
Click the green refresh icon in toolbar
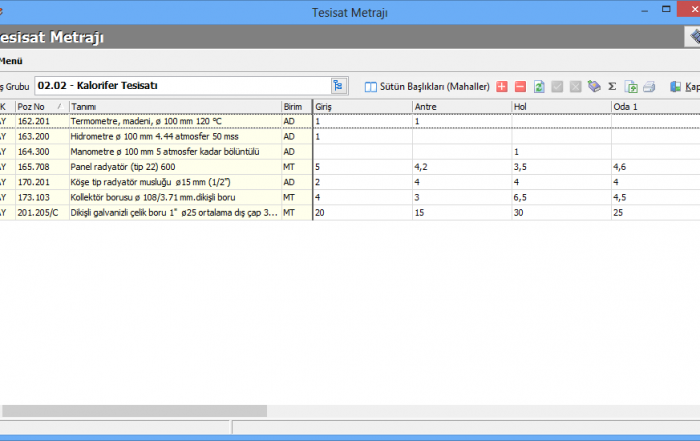coord(539,87)
